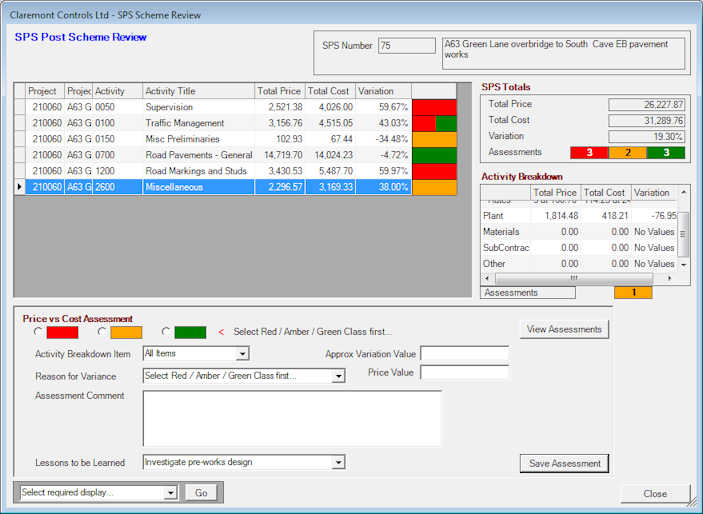The width and height of the screenshot is (703, 514).
Task: Click the 59.67% variation cell
Action: pos(383,107)
